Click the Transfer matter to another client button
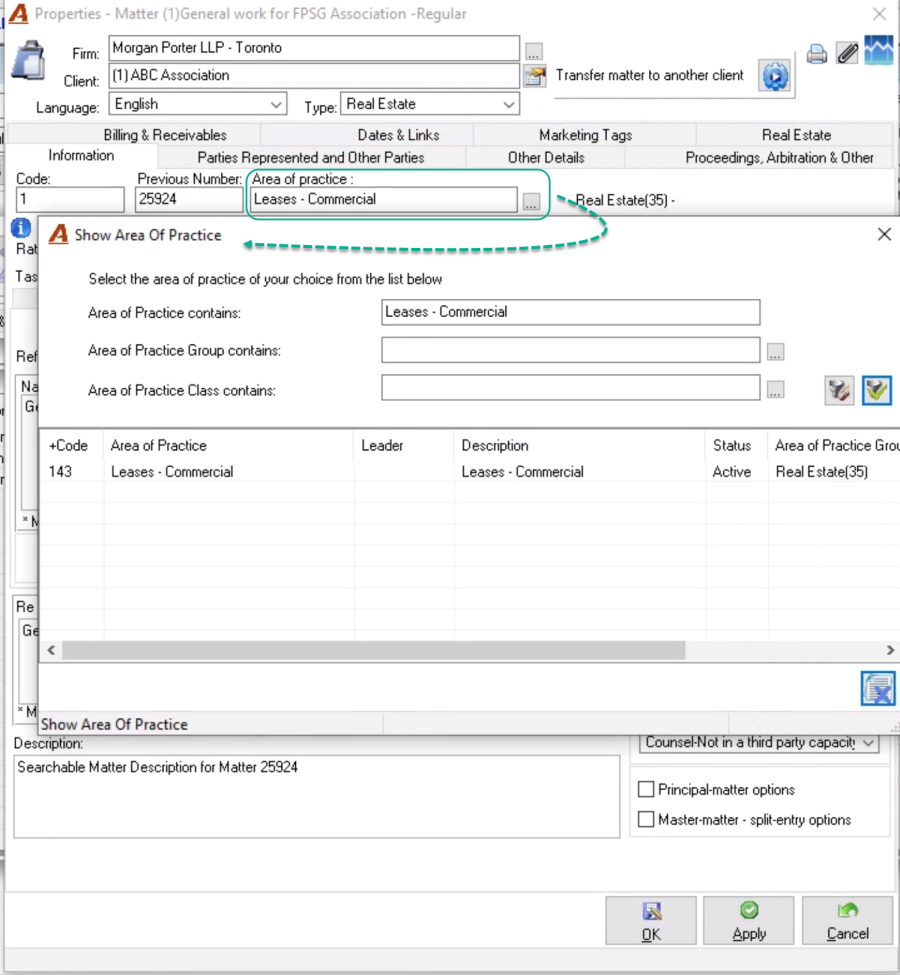 pos(775,77)
